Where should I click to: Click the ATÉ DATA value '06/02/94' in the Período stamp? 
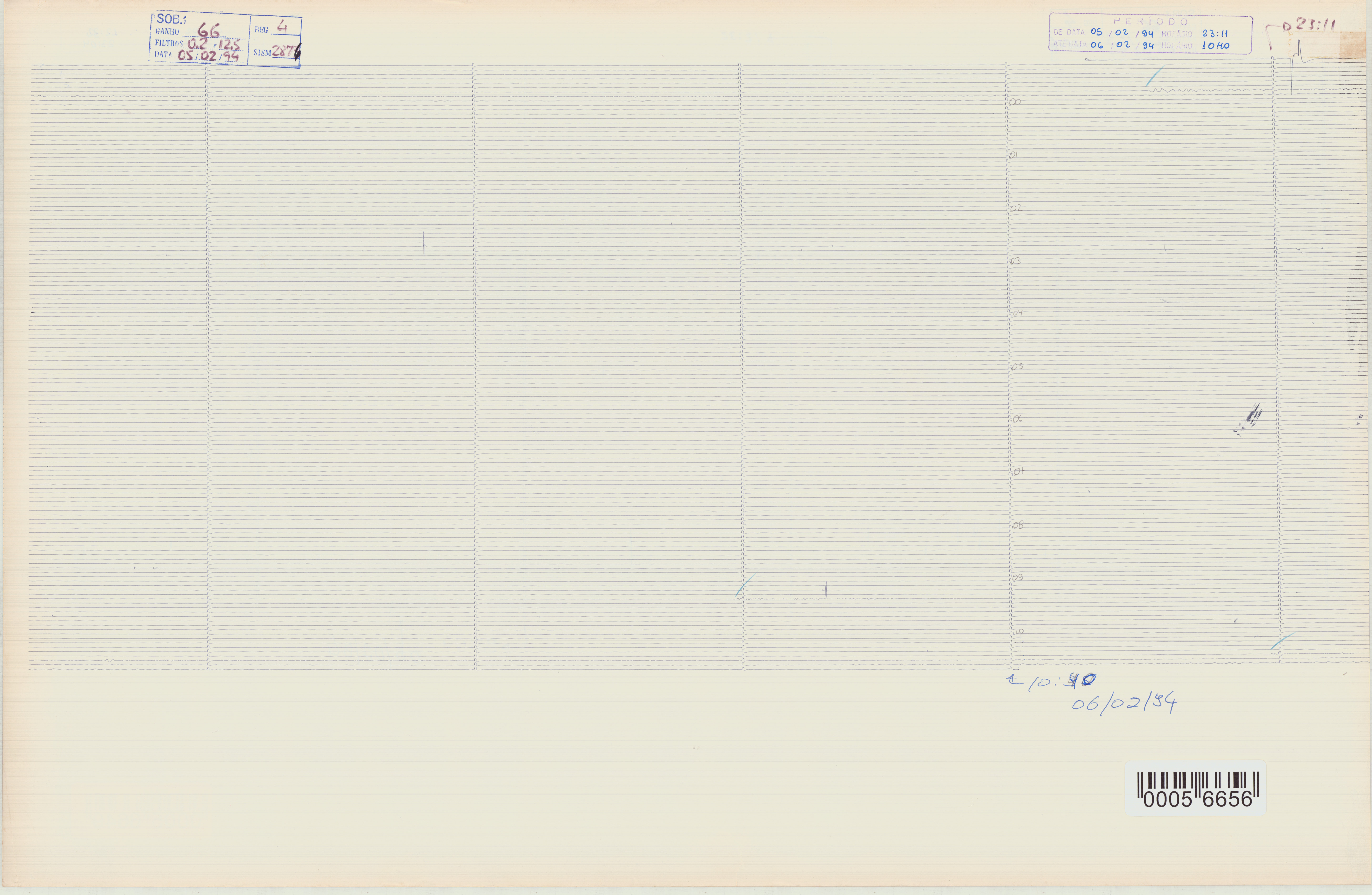pyautogui.click(x=1122, y=45)
